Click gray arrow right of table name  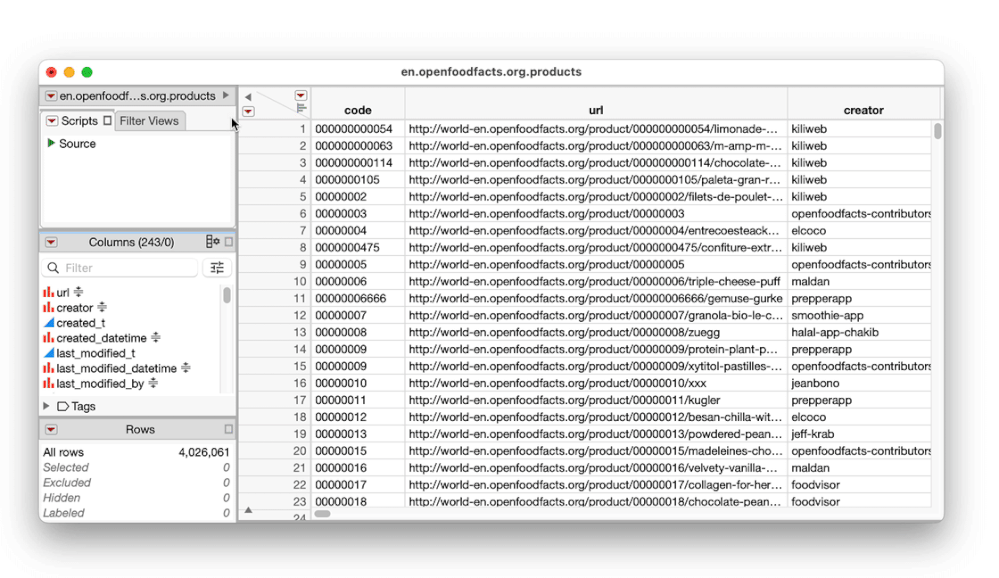(x=226, y=96)
